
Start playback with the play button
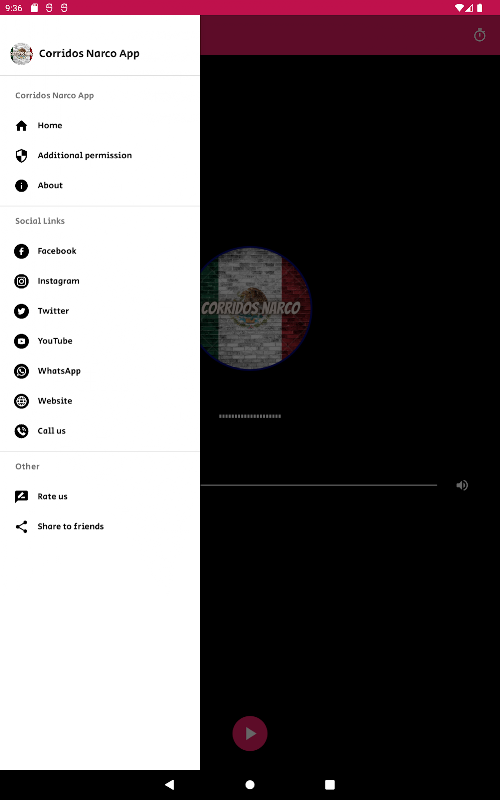pyautogui.click(x=250, y=734)
